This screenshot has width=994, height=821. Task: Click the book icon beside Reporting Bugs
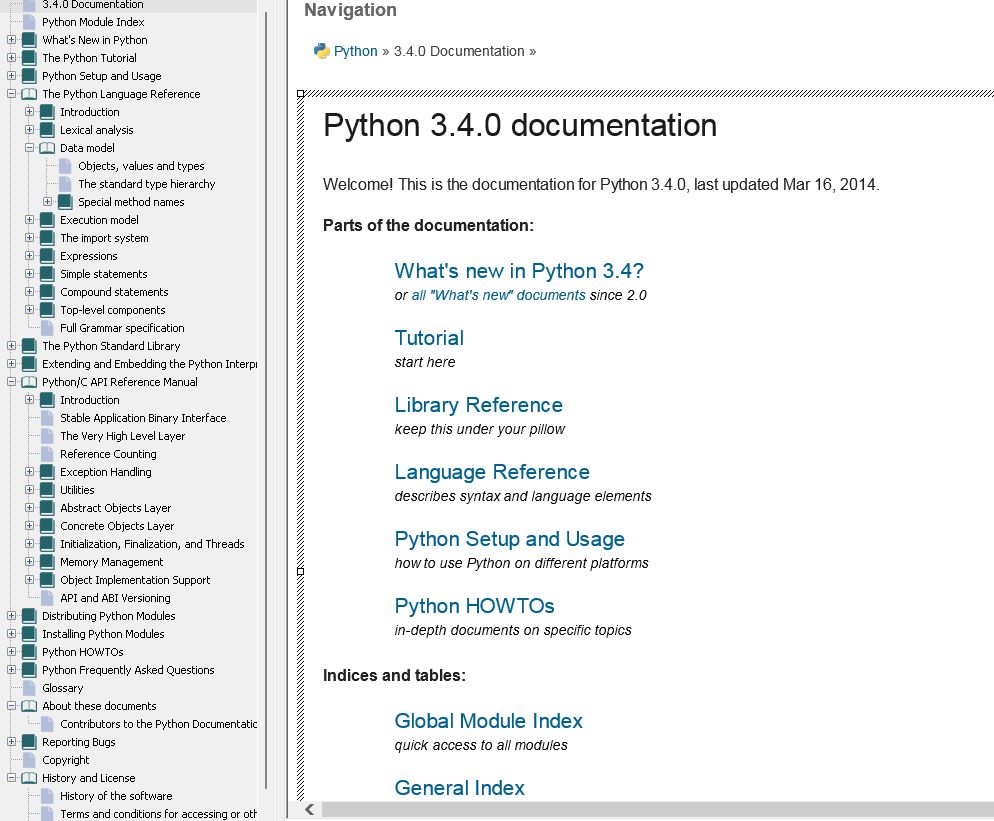pyautogui.click(x=29, y=742)
